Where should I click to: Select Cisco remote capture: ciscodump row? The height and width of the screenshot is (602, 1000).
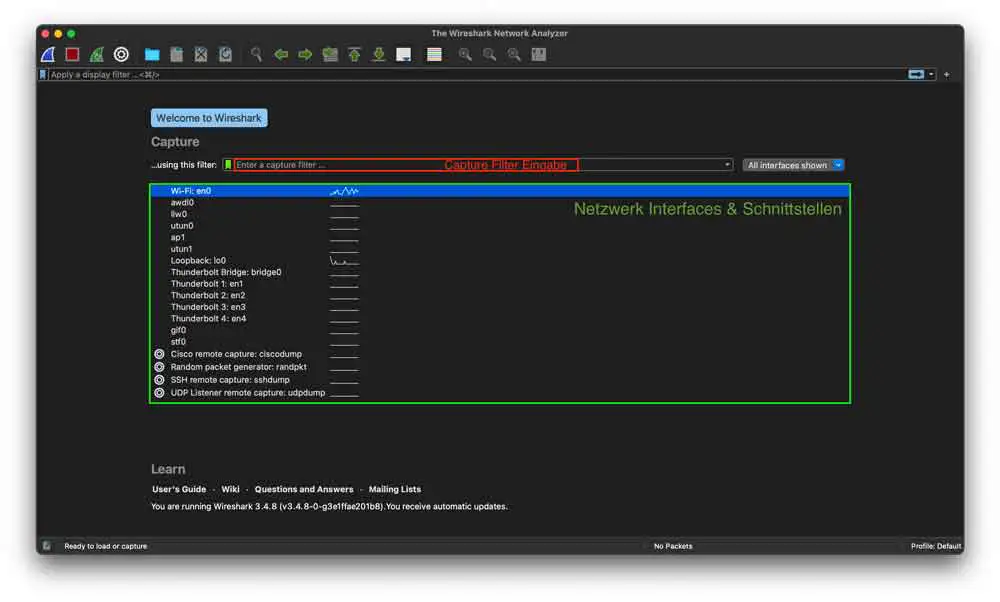coord(500,354)
